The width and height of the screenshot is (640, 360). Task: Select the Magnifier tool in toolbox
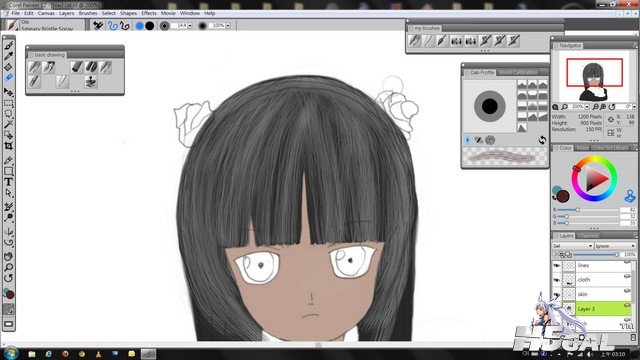(x=9, y=267)
